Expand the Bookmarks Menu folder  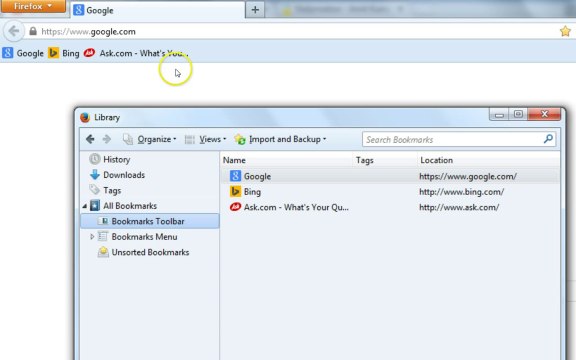[92, 237]
